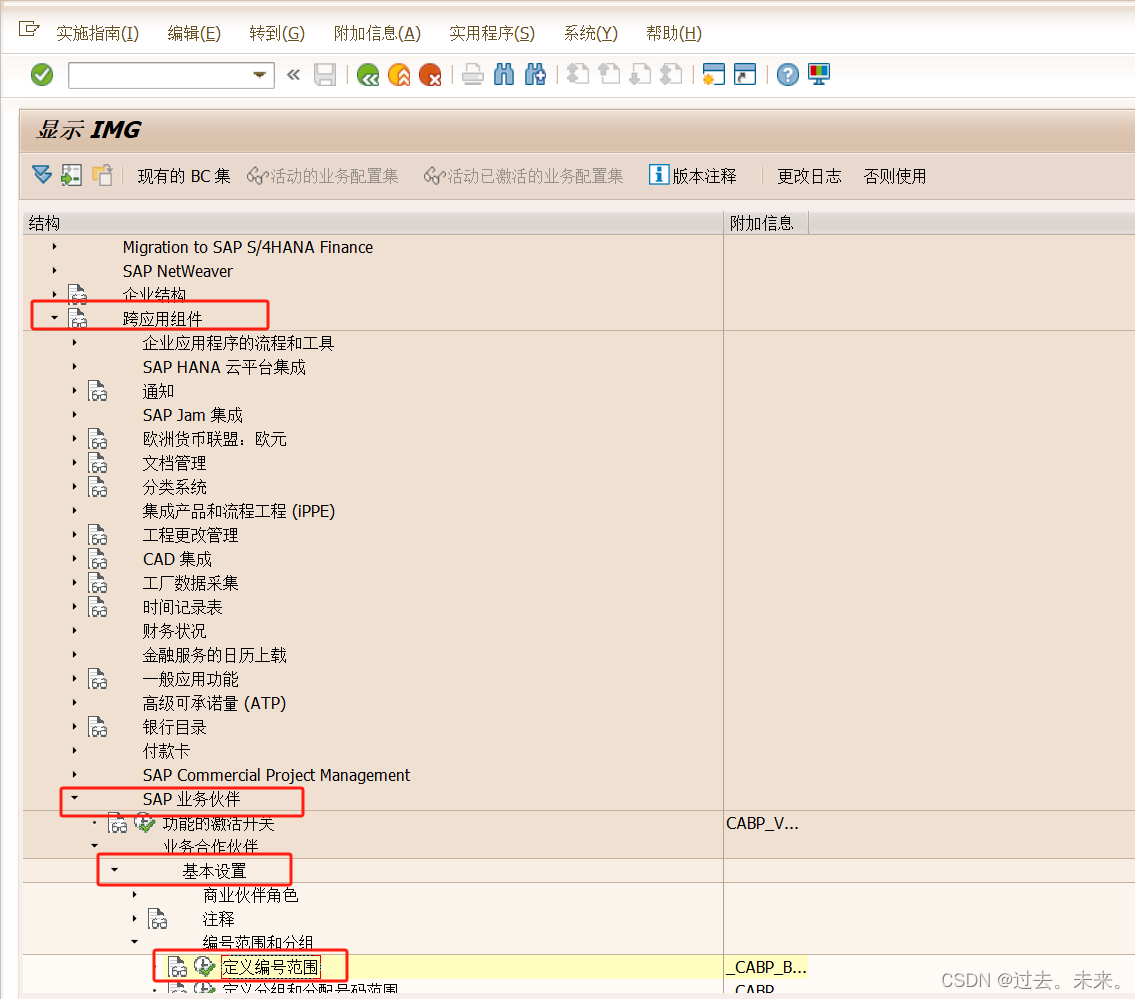Open the 实用程序(S) menu
Screen dimensions: 1135x999
click(492, 33)
